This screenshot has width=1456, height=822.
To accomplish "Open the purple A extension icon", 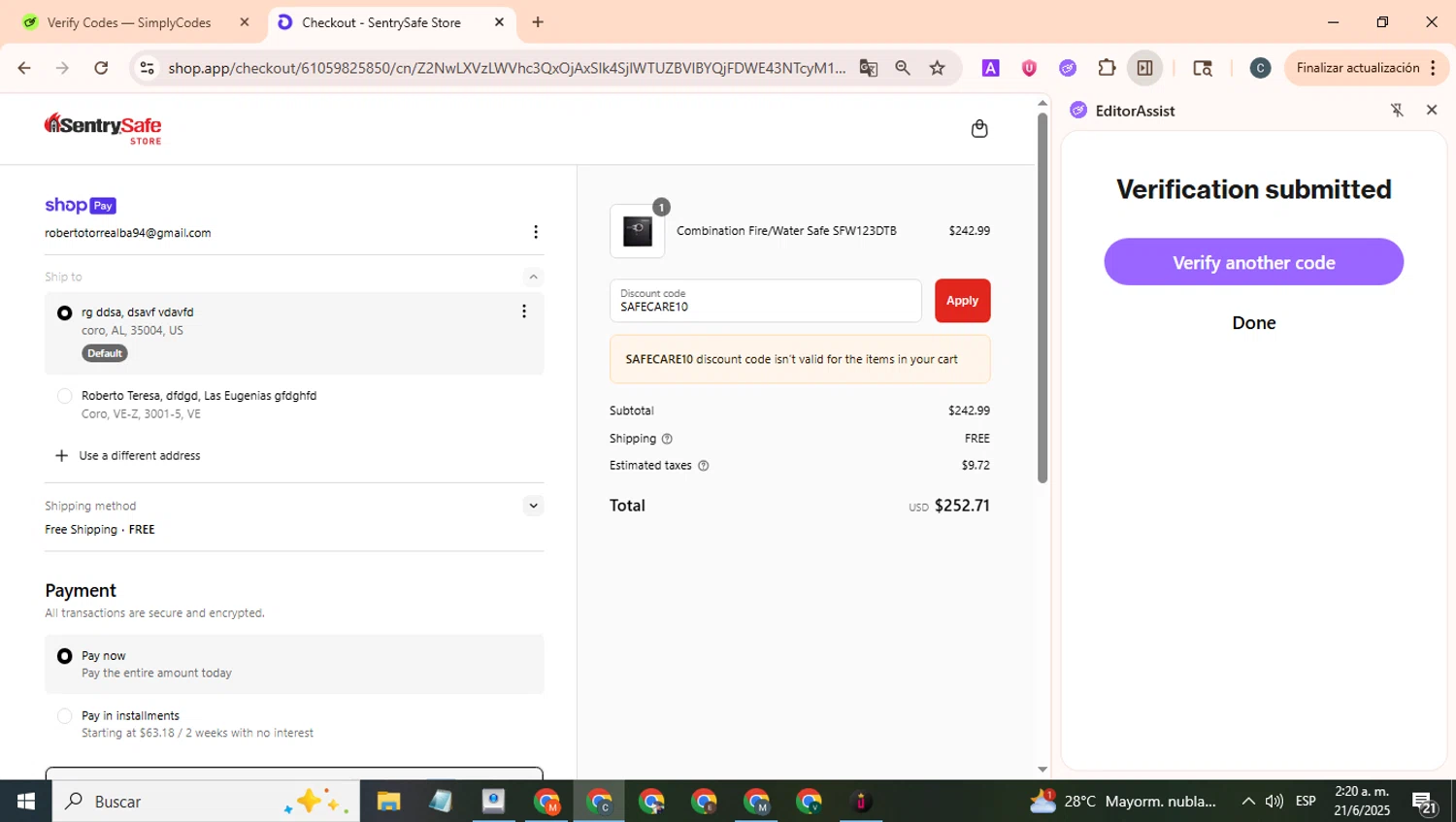I will [991, 68].
